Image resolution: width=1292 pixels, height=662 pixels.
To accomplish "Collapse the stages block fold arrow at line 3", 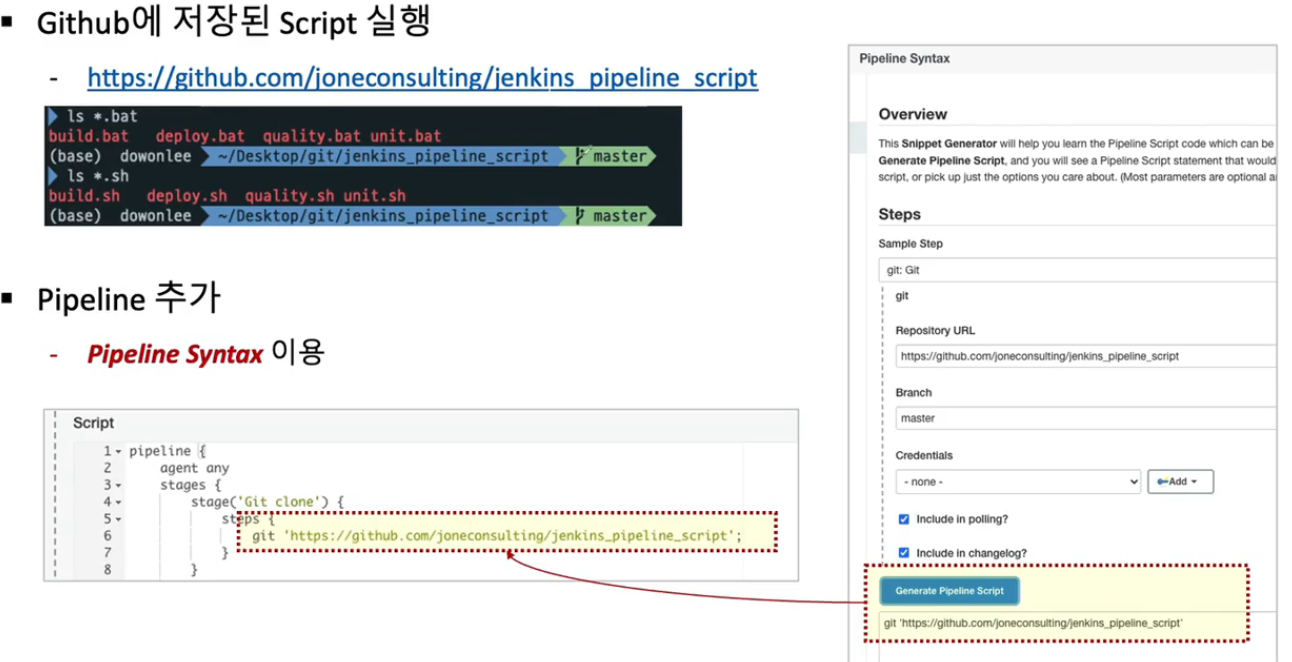I will (118, 486).
